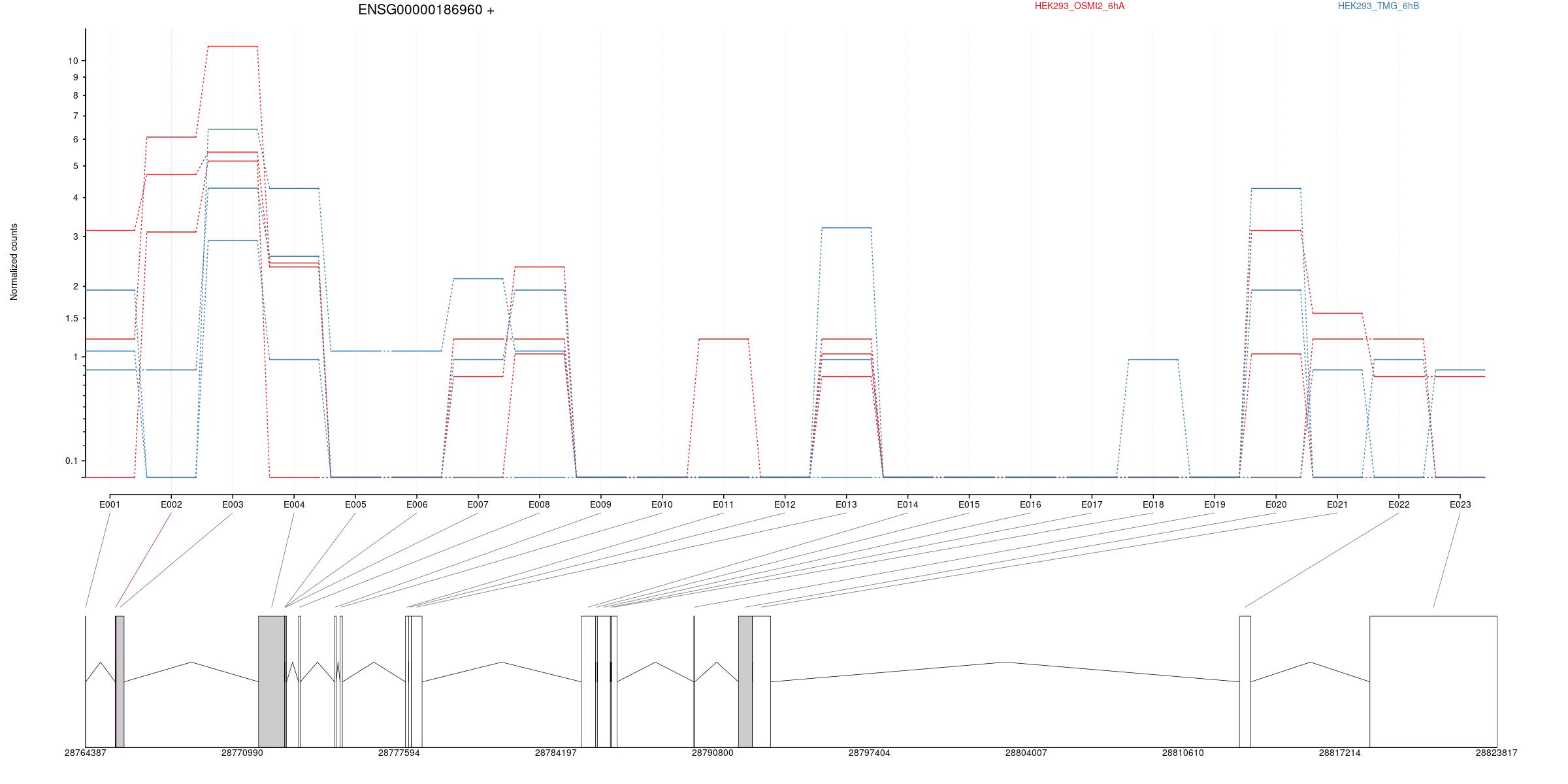Click y-axis tick value 9

[76, 77]
